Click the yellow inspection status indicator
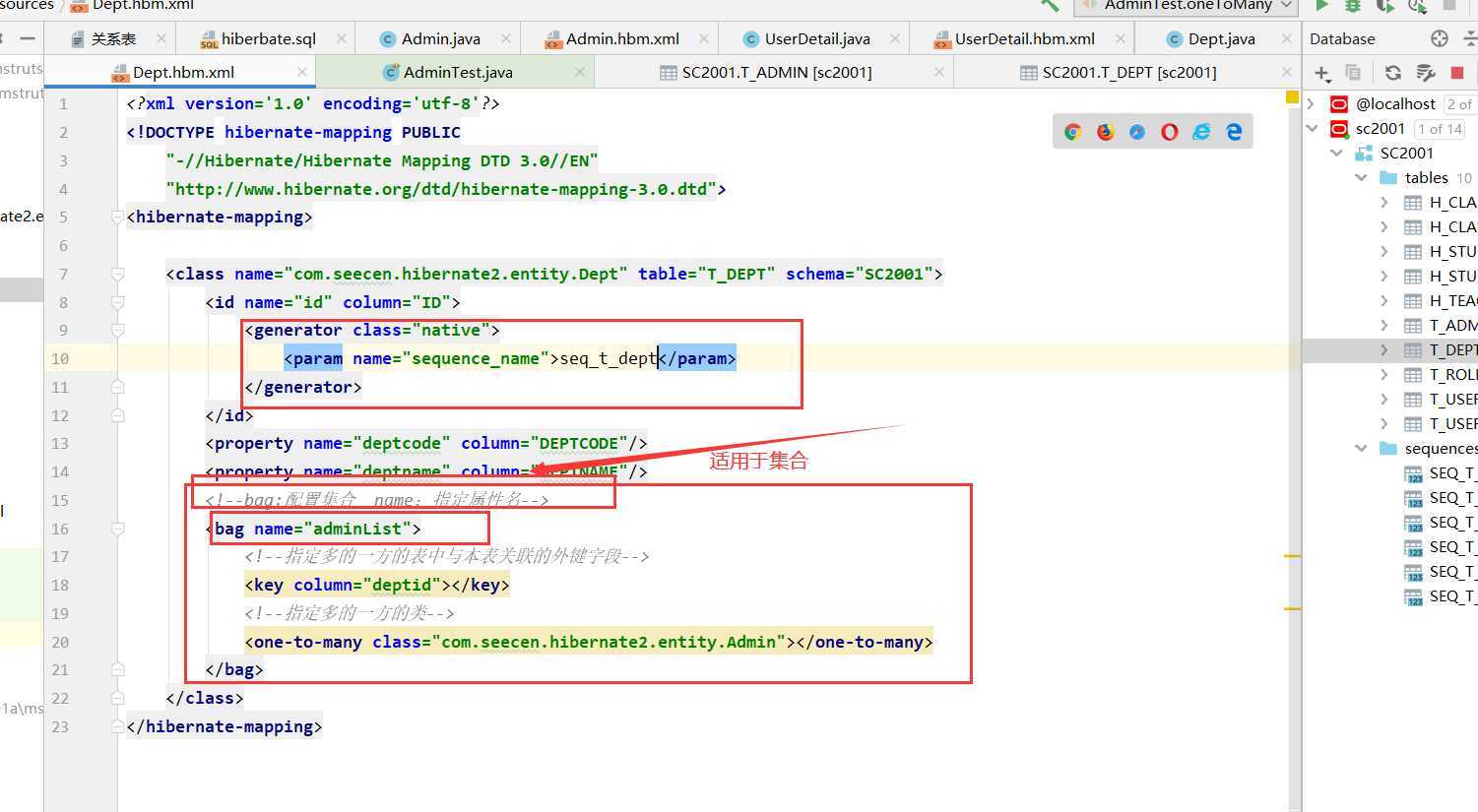 point(1292,97)
